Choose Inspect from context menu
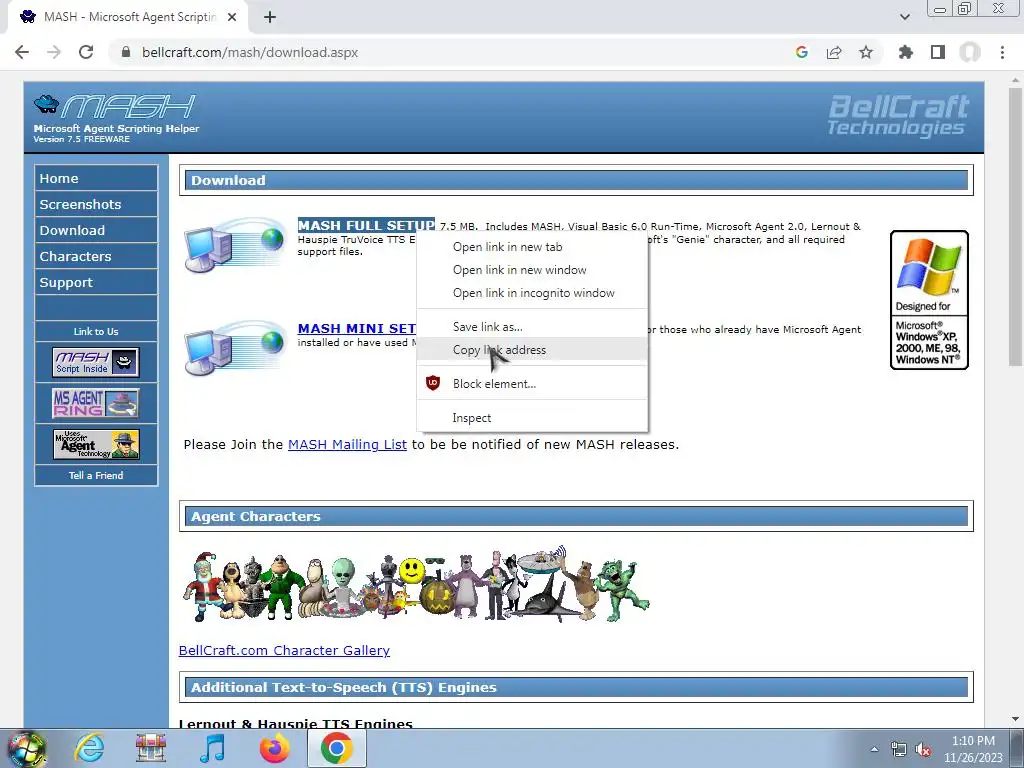1024x768 pixels. click(x=532, y=417)
